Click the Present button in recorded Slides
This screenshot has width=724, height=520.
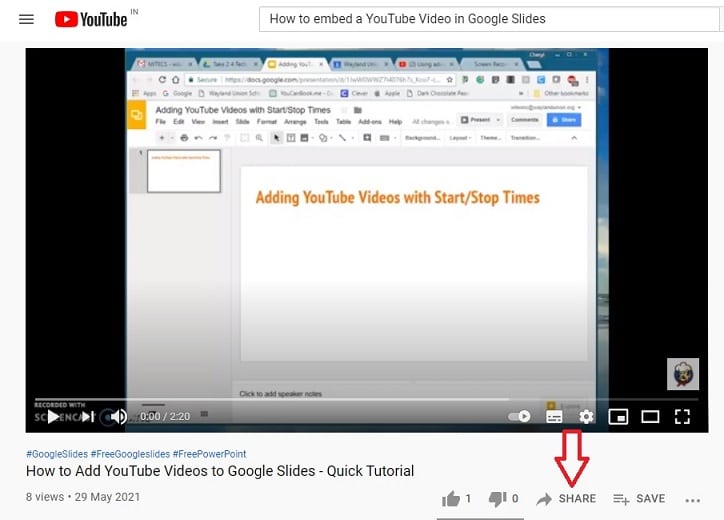point(476,120)
